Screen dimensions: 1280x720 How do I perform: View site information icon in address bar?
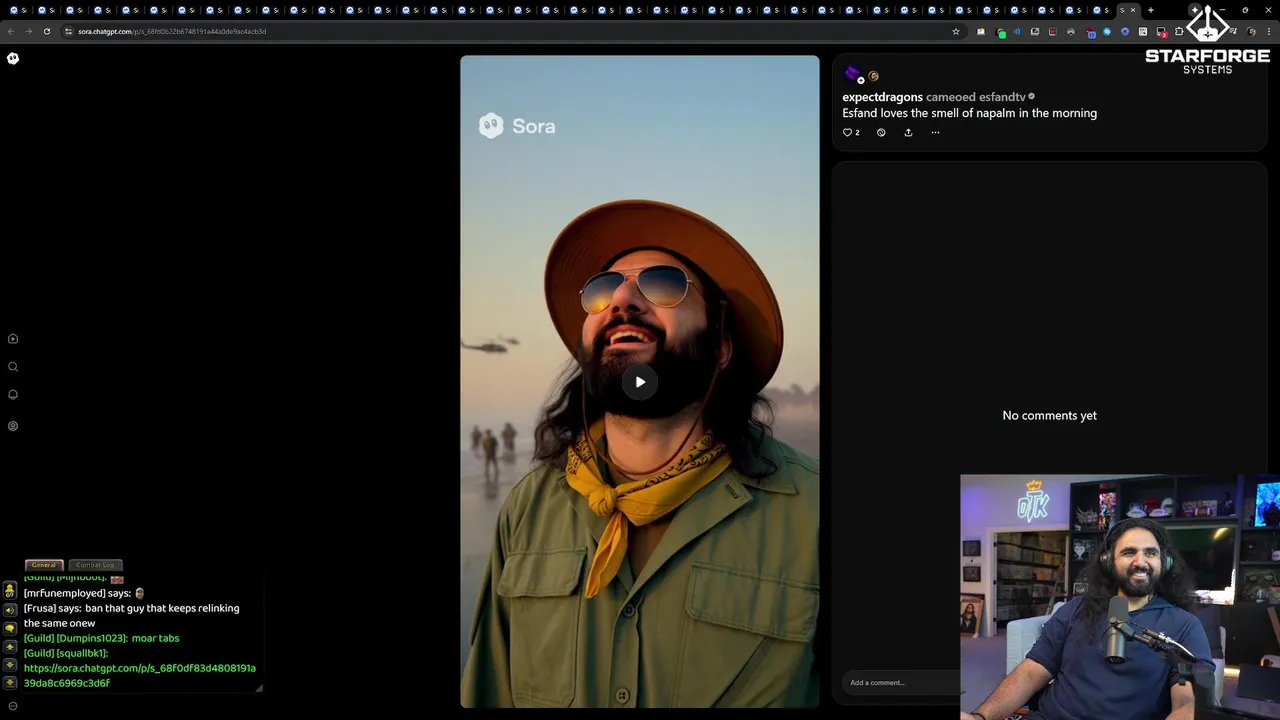pos(68,31)
